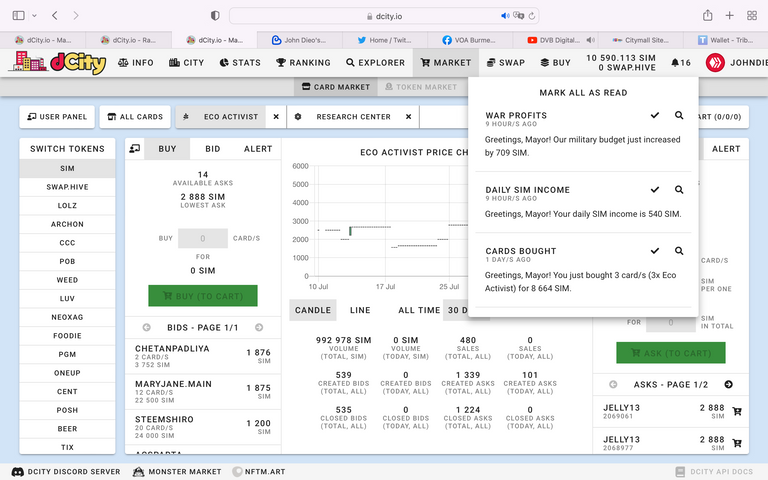Screen dimensions: 768x480
Task: Click the dcity.io address bar
Action: (x=384, y=16)
